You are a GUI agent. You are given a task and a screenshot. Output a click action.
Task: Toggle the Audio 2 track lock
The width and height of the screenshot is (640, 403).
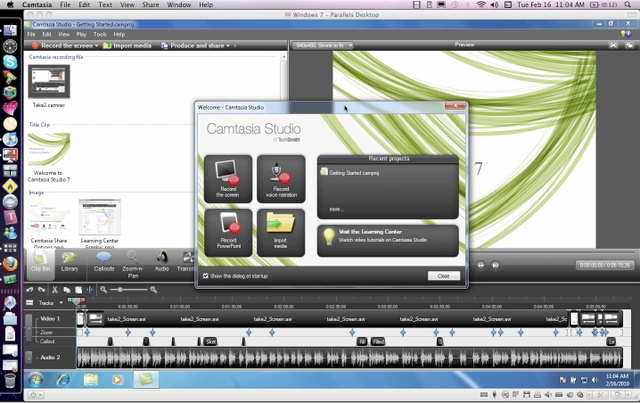(x=29, y=357)
